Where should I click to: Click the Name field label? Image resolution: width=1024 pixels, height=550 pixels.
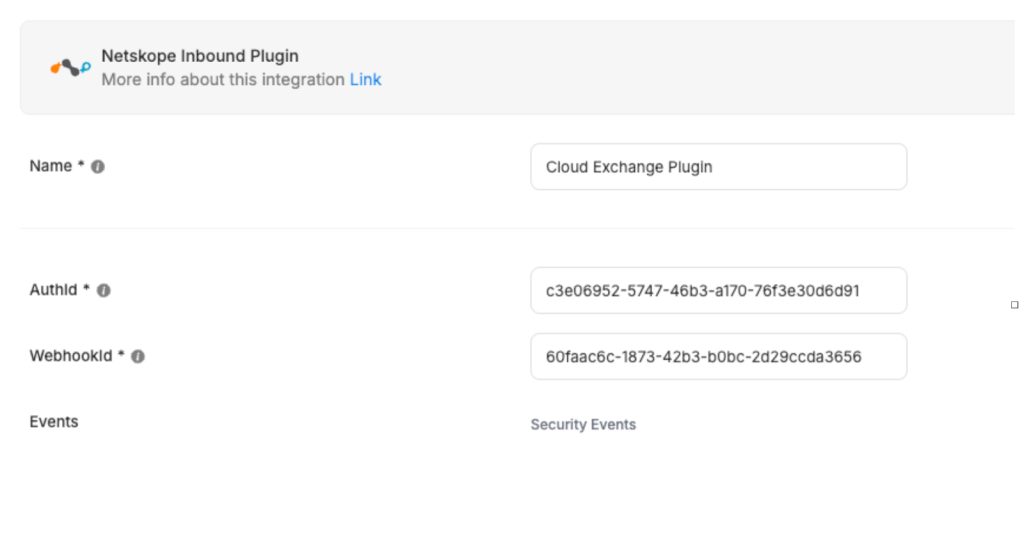50,166
